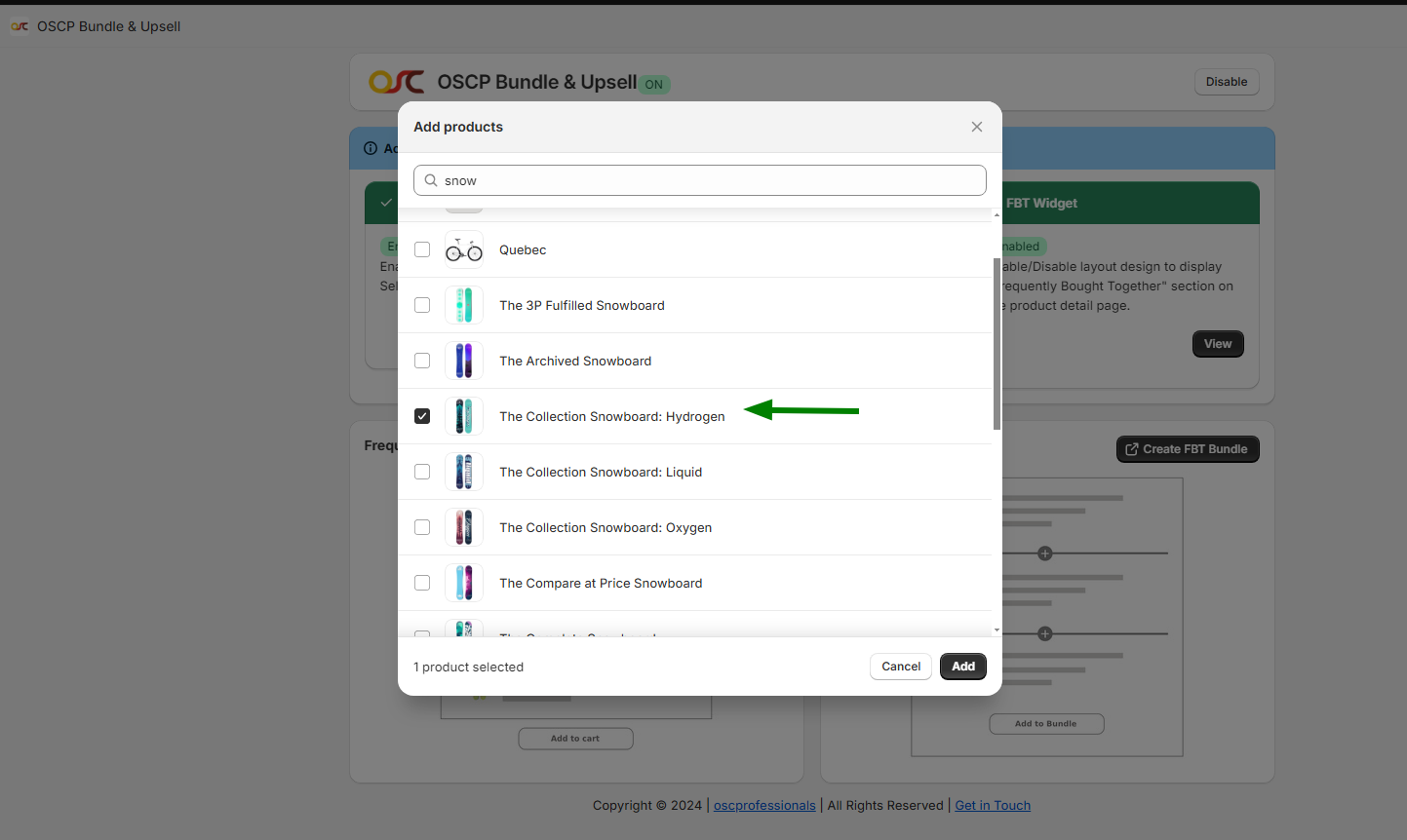This screenshot has width=1407, height=840.
Task: Focus the product search field containing snow
Action: coord(712,181)
